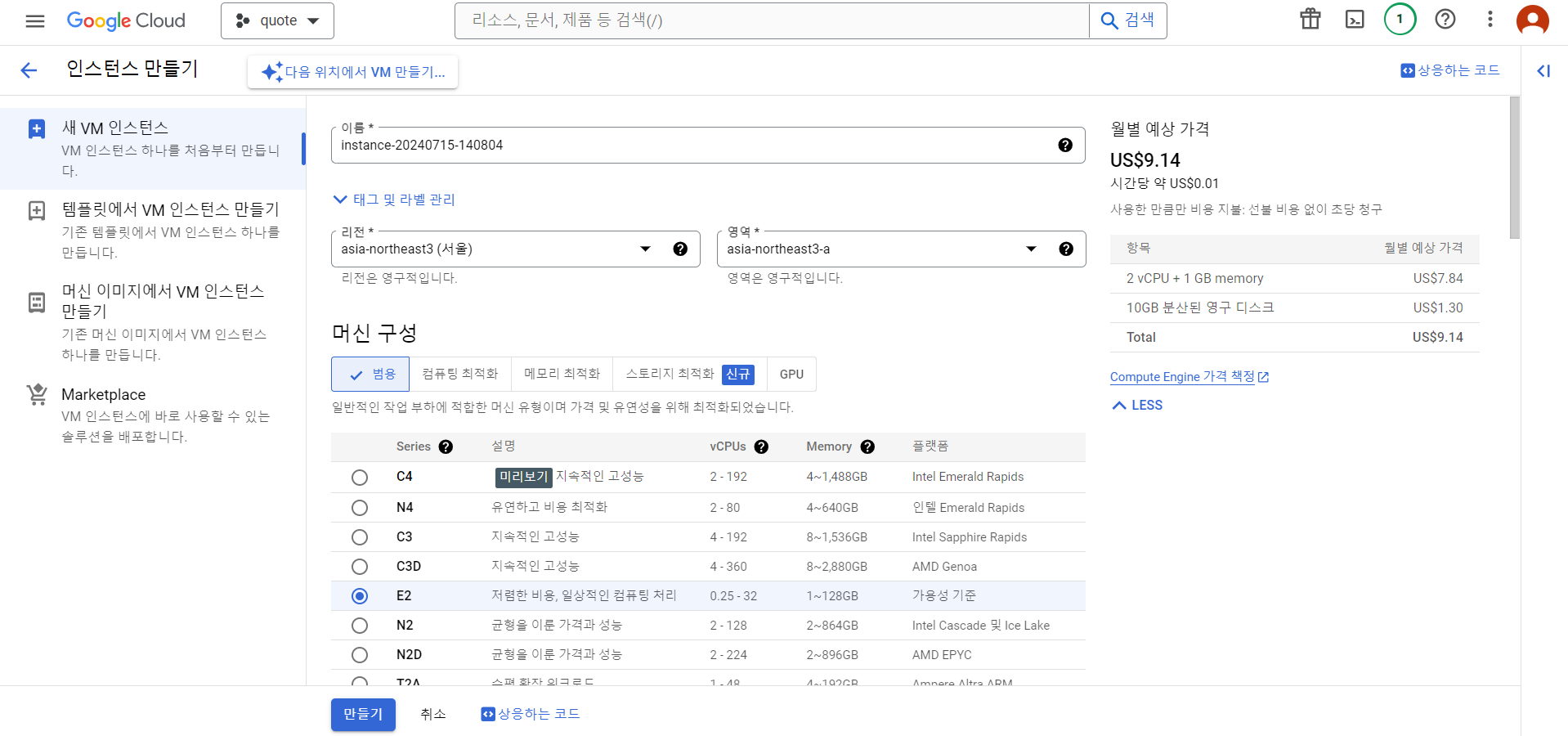Click the 10GB 분산된 영구 디스크 row
This screenshot has height=736, width=1568.
coord(1295,308)
